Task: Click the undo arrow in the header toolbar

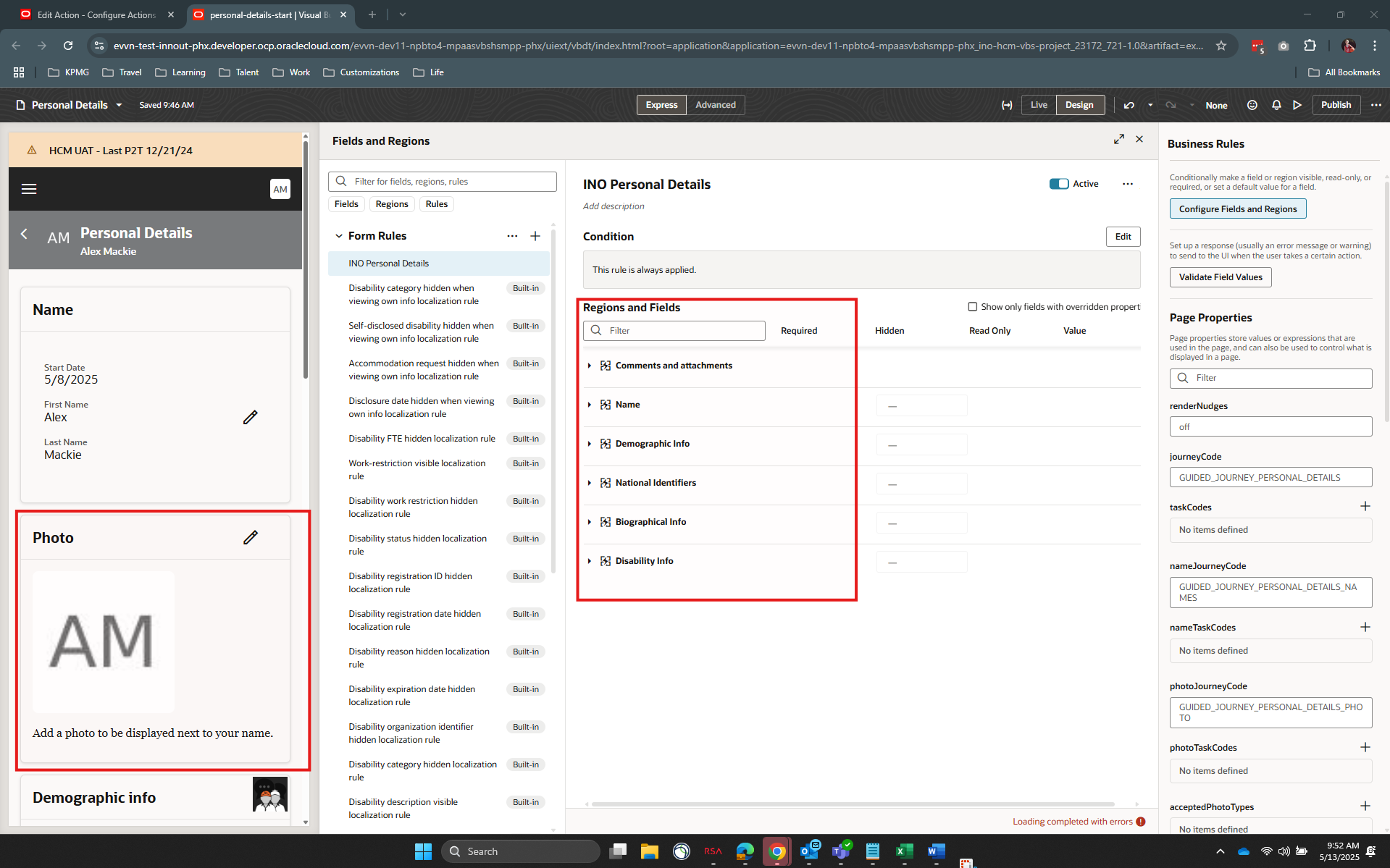Action: [1129, 105]
